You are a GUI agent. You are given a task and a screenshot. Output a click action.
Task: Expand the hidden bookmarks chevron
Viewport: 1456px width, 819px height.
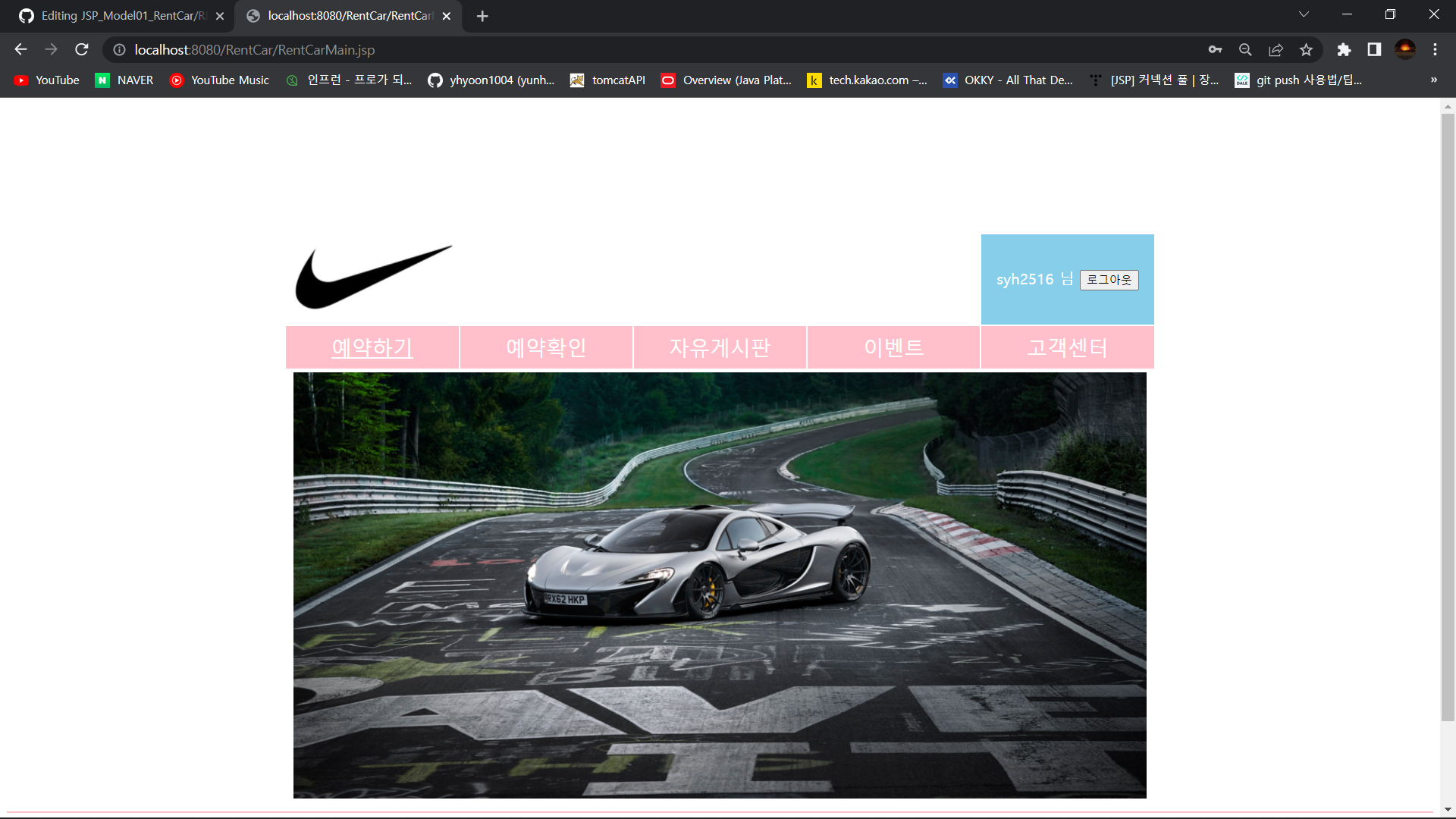click(1433, 80)
